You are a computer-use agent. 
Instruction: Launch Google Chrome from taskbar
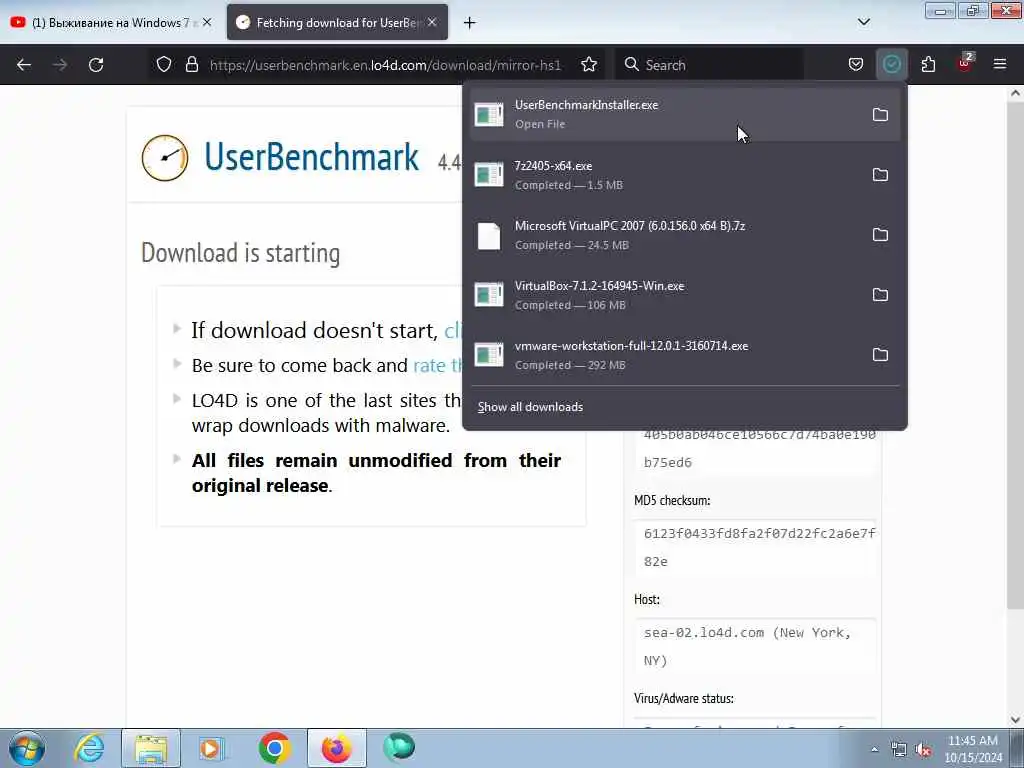[x=274, y=748]
